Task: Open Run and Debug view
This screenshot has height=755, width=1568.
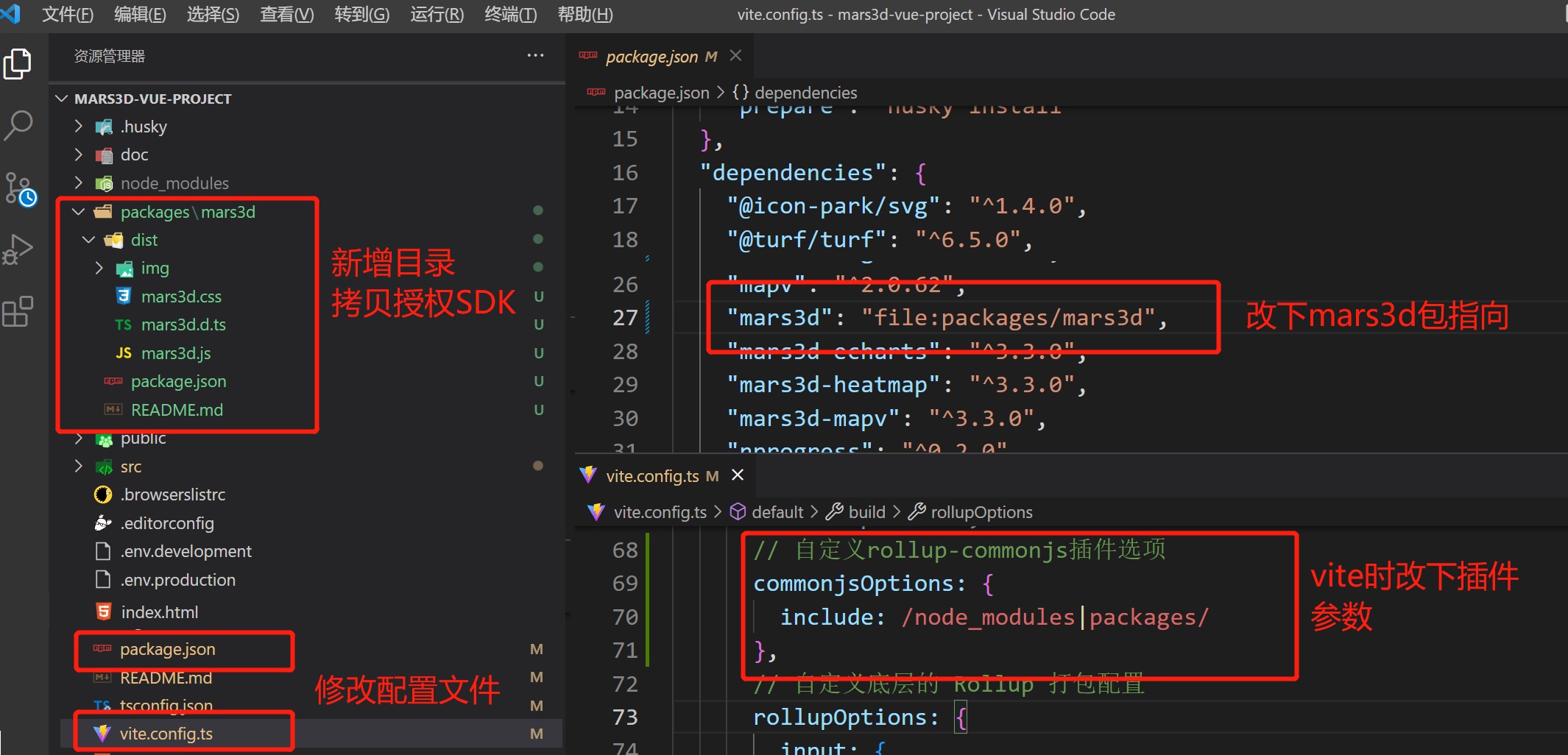Action: coord(18,249)
